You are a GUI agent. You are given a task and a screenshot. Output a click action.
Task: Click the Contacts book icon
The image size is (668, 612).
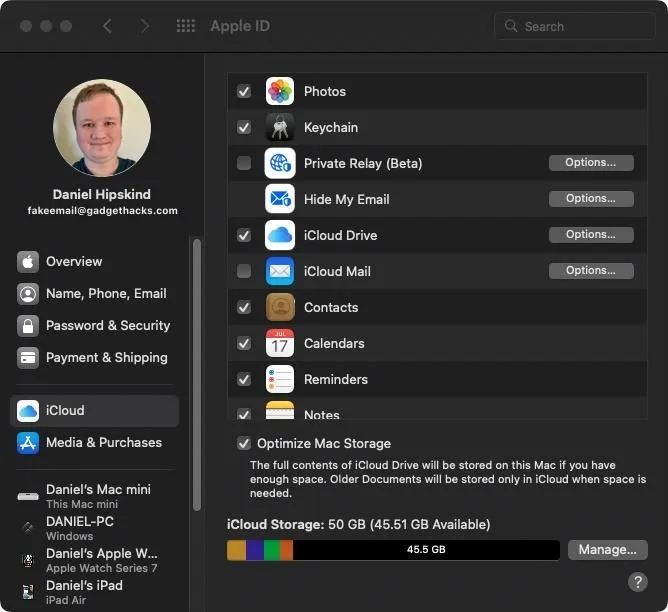279,307
